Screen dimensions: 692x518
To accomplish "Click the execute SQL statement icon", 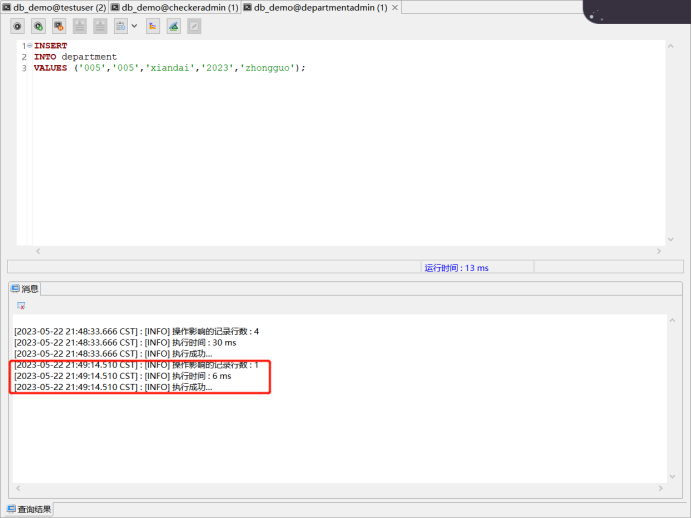I will pos(17,26).
